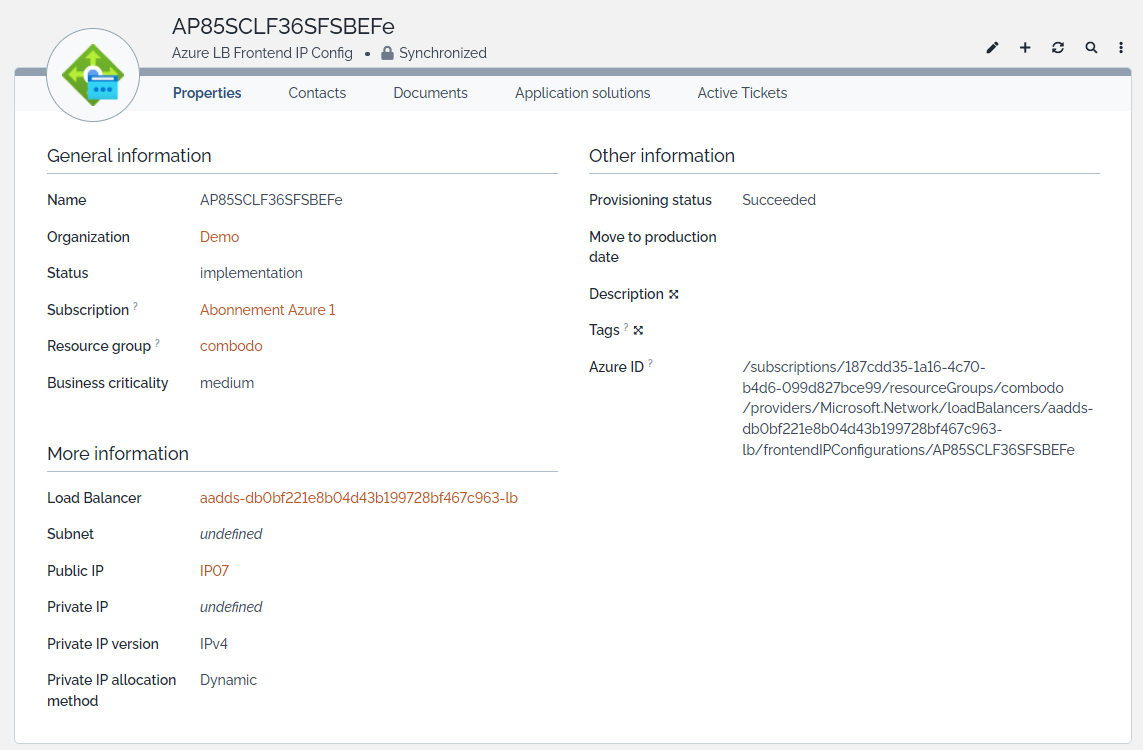Show the Active Tickets tab
This screenshot has height=750, width=1143.
coord(742,93)
